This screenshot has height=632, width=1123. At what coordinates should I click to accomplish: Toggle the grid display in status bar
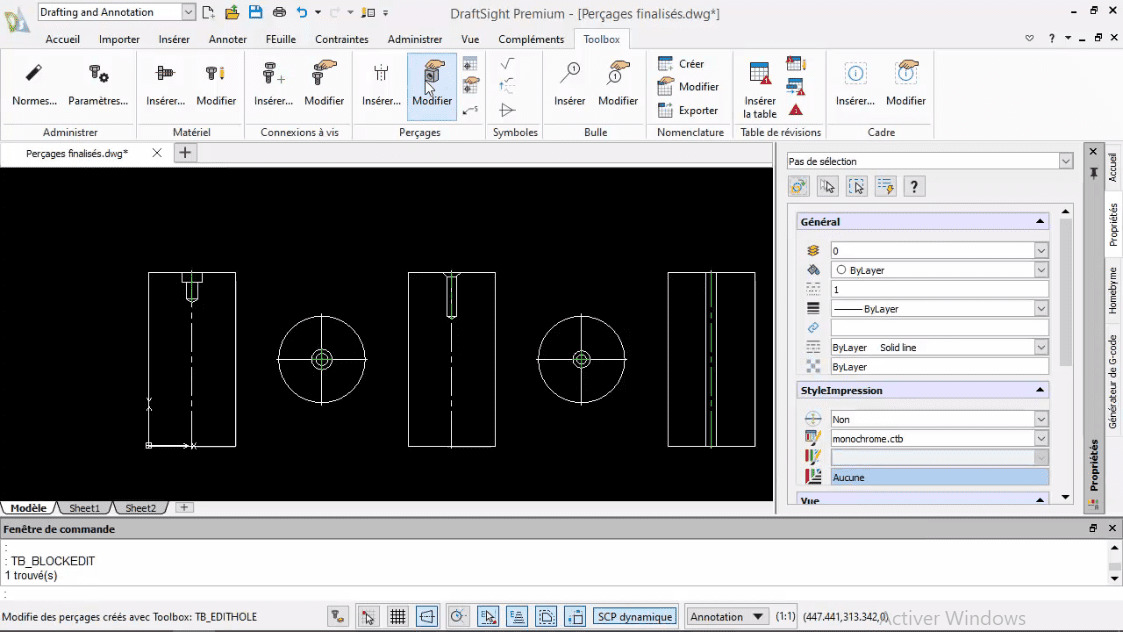point(397,616)
